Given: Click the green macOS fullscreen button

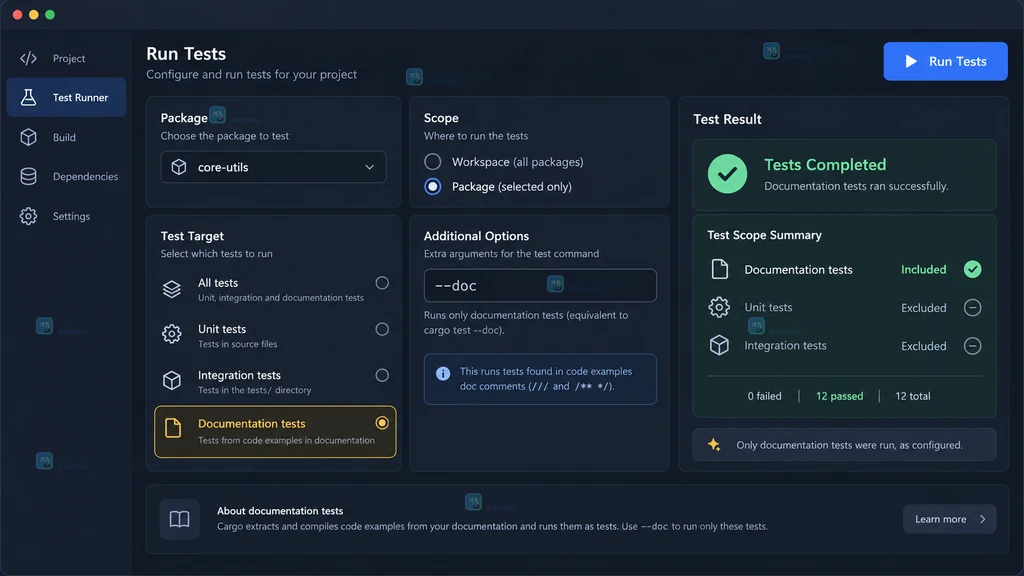Looking at the screenshot, I should tap(50, 14).
